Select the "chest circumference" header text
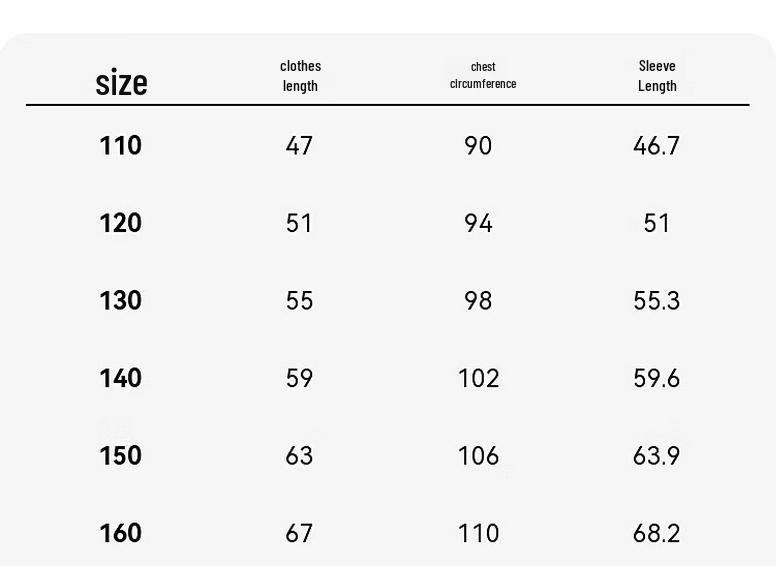Viewport: 776px width, 582px height. coord(483,75)
